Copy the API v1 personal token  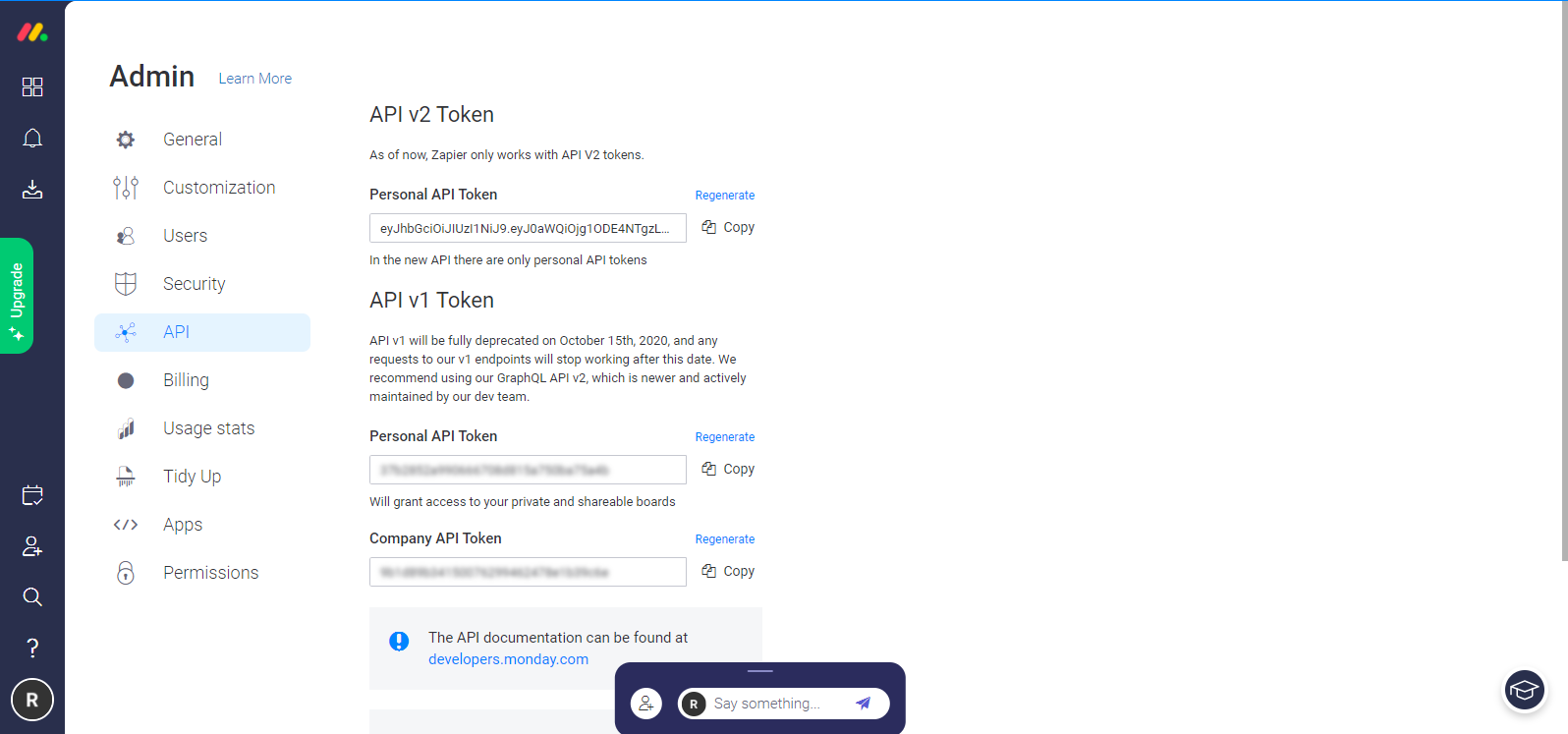pos(728,469)
